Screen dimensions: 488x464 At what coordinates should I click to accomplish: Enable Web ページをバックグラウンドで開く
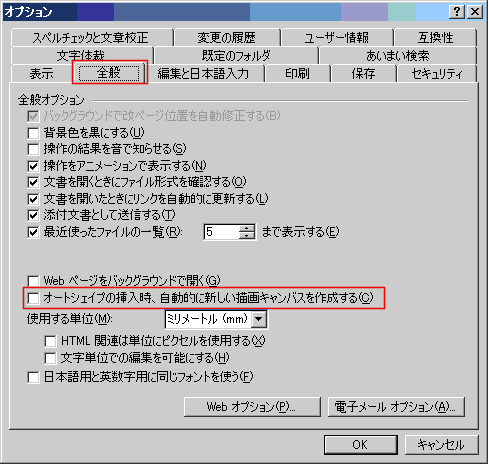tap(33, 281)
